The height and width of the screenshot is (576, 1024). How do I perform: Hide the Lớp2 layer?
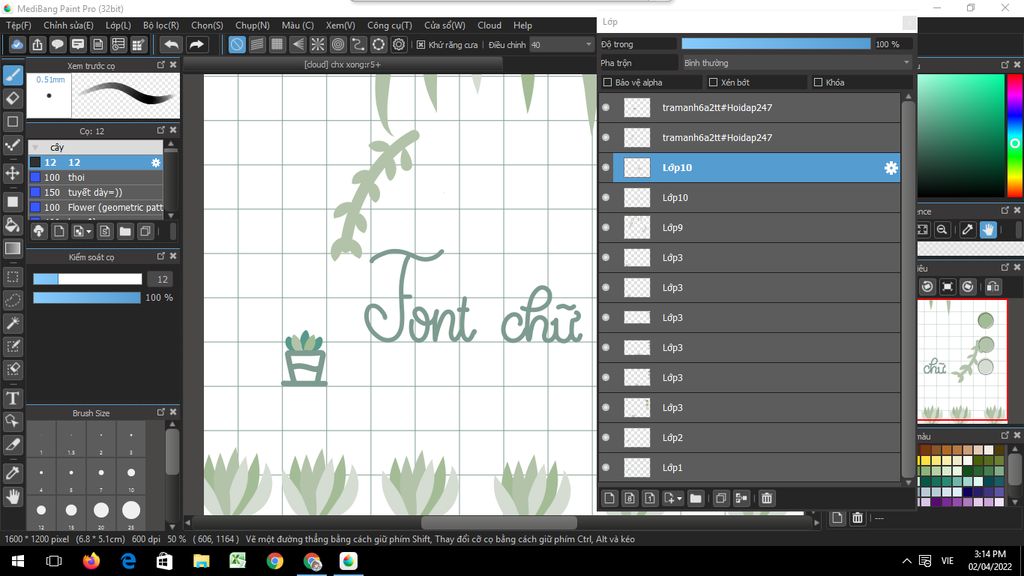606,438
